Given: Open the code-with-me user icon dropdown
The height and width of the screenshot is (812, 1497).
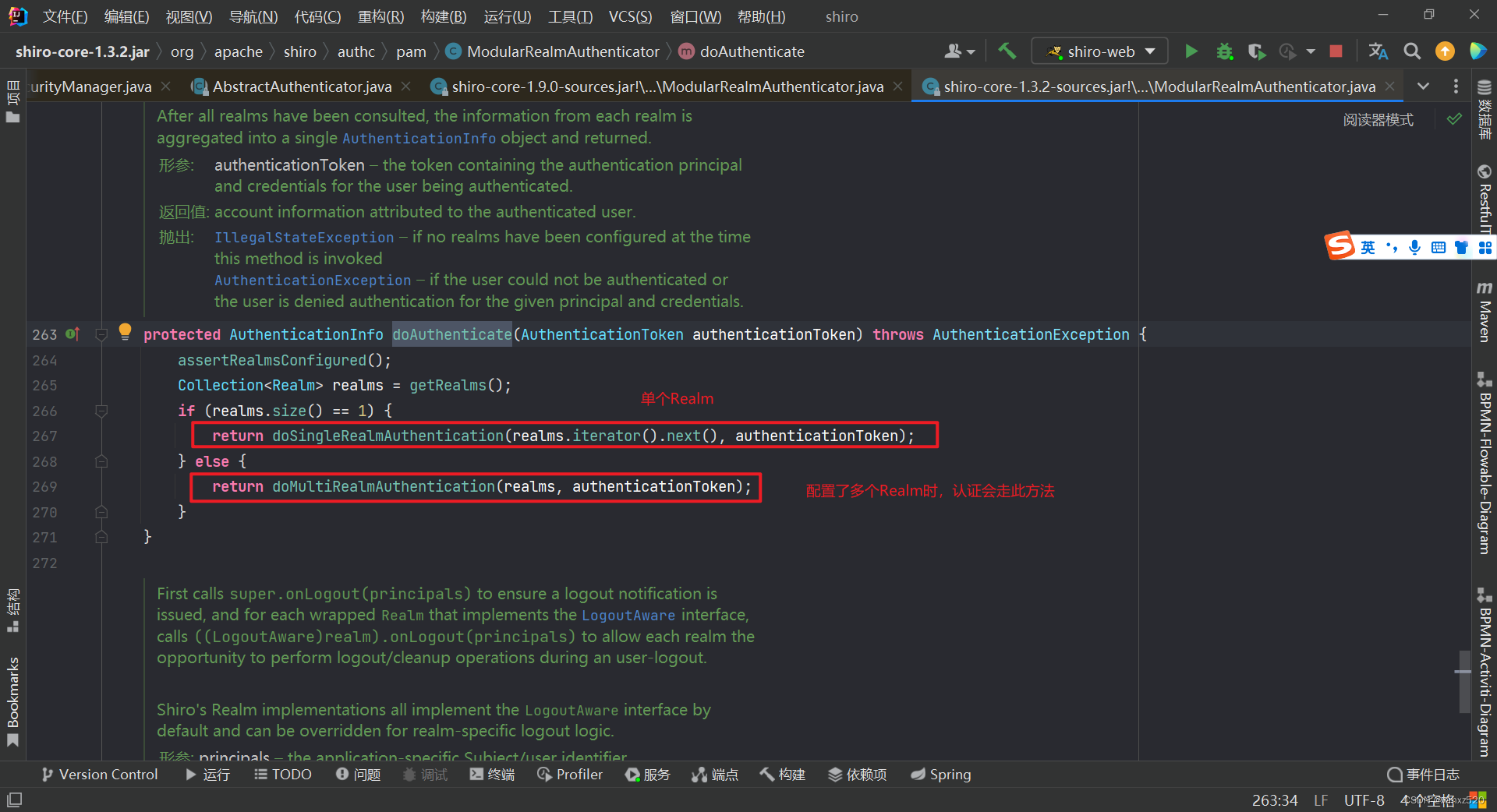Looking at the screenshot, I should 959,51.
